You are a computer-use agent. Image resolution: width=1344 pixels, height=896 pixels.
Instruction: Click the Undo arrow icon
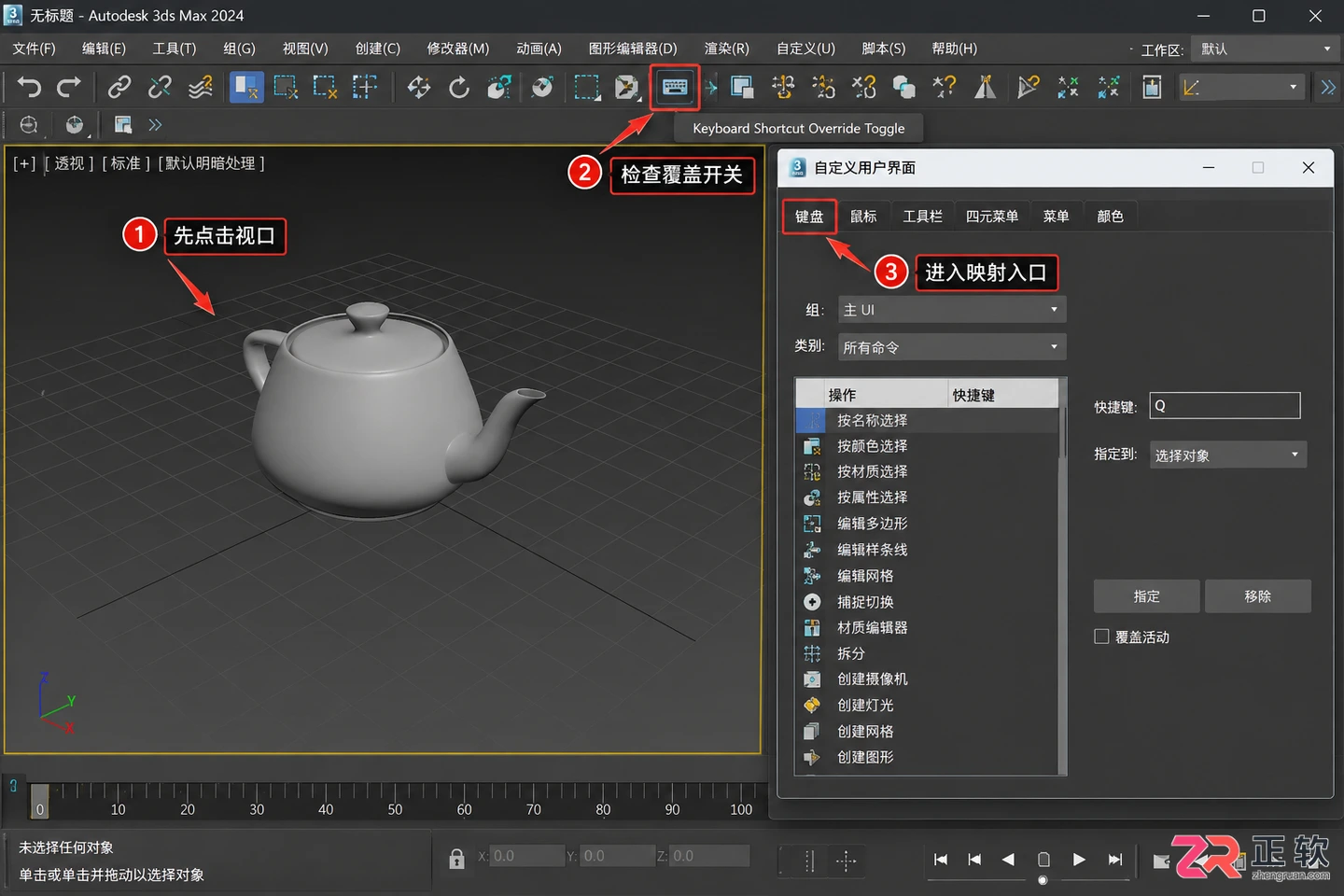(x=29, y=88)
